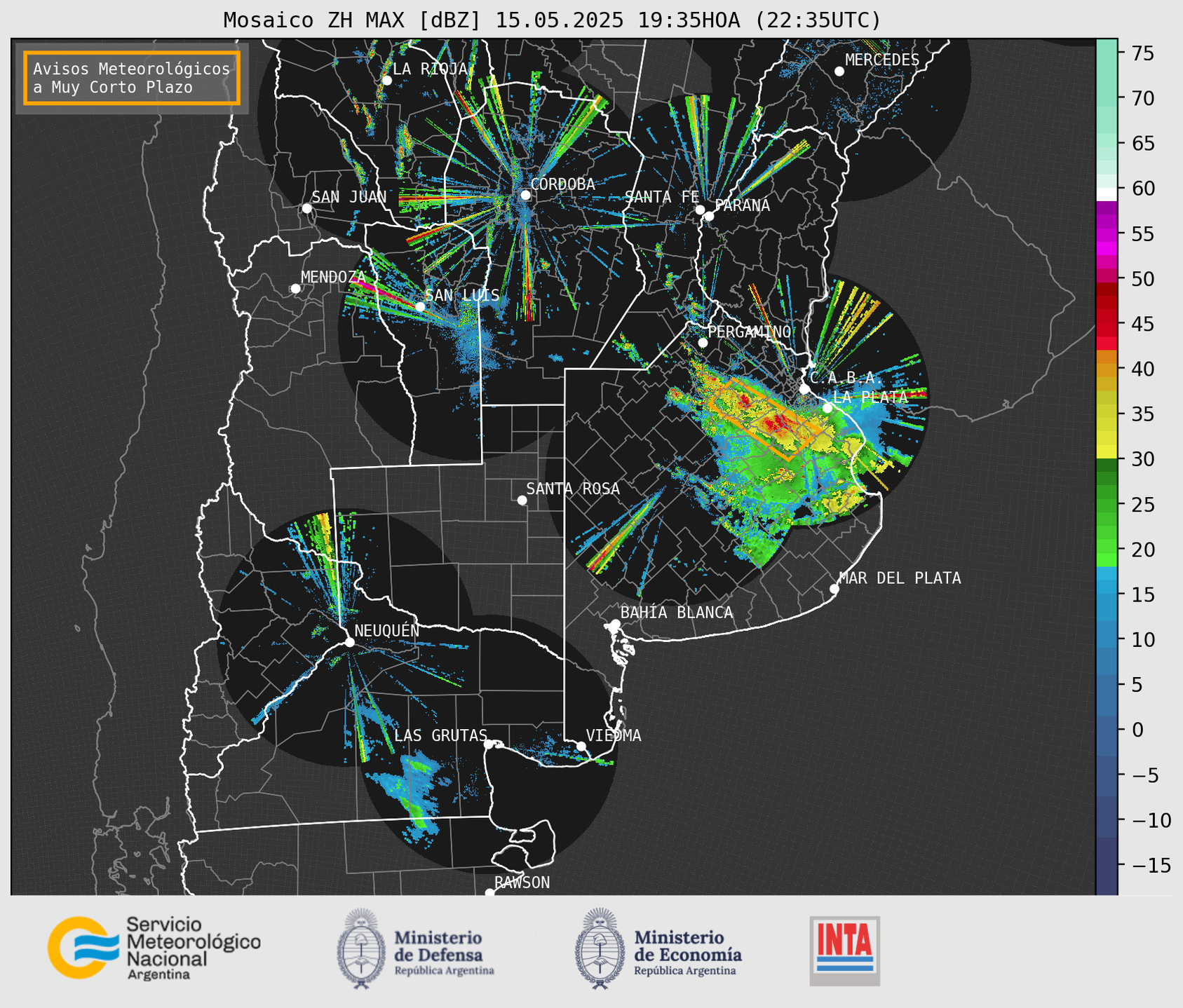The image size is (1183, 1008).
Task: Click the MAR DEL PLATA city marker dot
Action: [834, 589]
